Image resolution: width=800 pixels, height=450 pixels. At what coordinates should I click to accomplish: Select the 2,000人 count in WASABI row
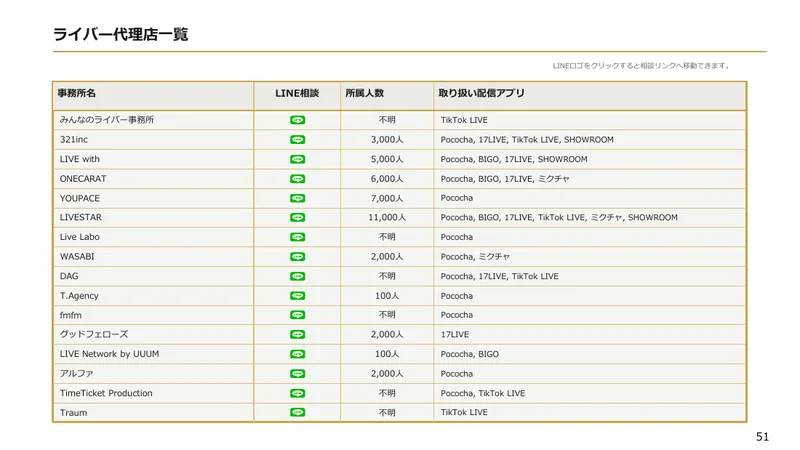[x=387, y=256]
